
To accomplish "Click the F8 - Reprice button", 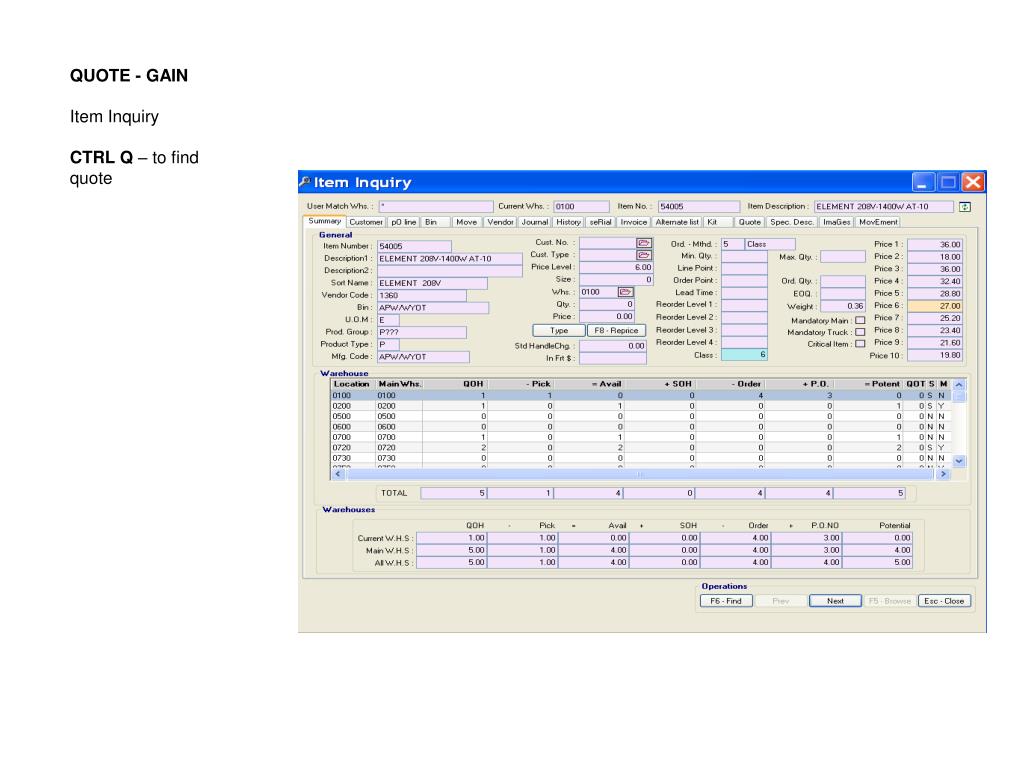I will click(x=616, y=330).
